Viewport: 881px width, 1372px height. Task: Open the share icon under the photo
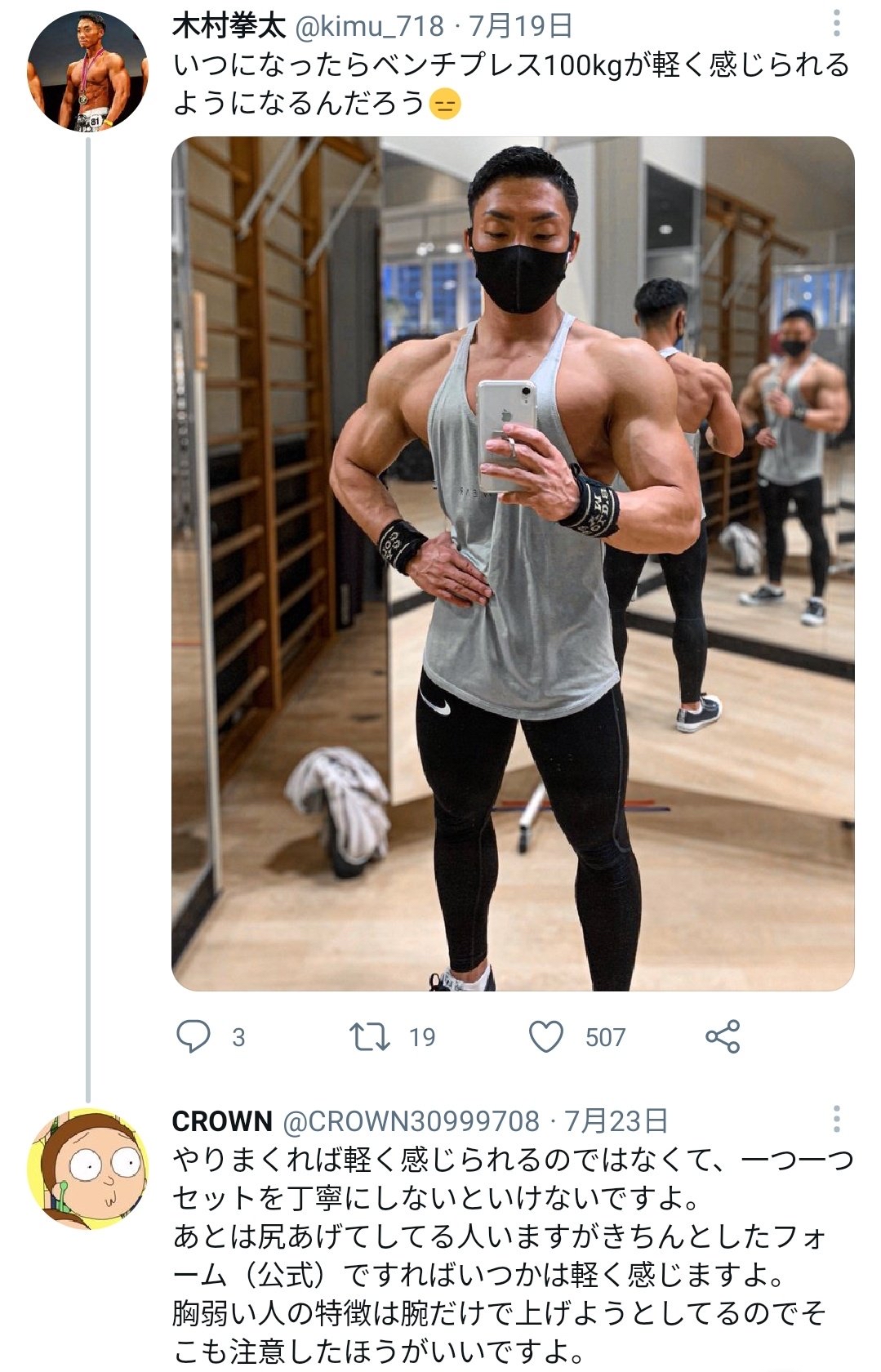(x=723, y=1036)
